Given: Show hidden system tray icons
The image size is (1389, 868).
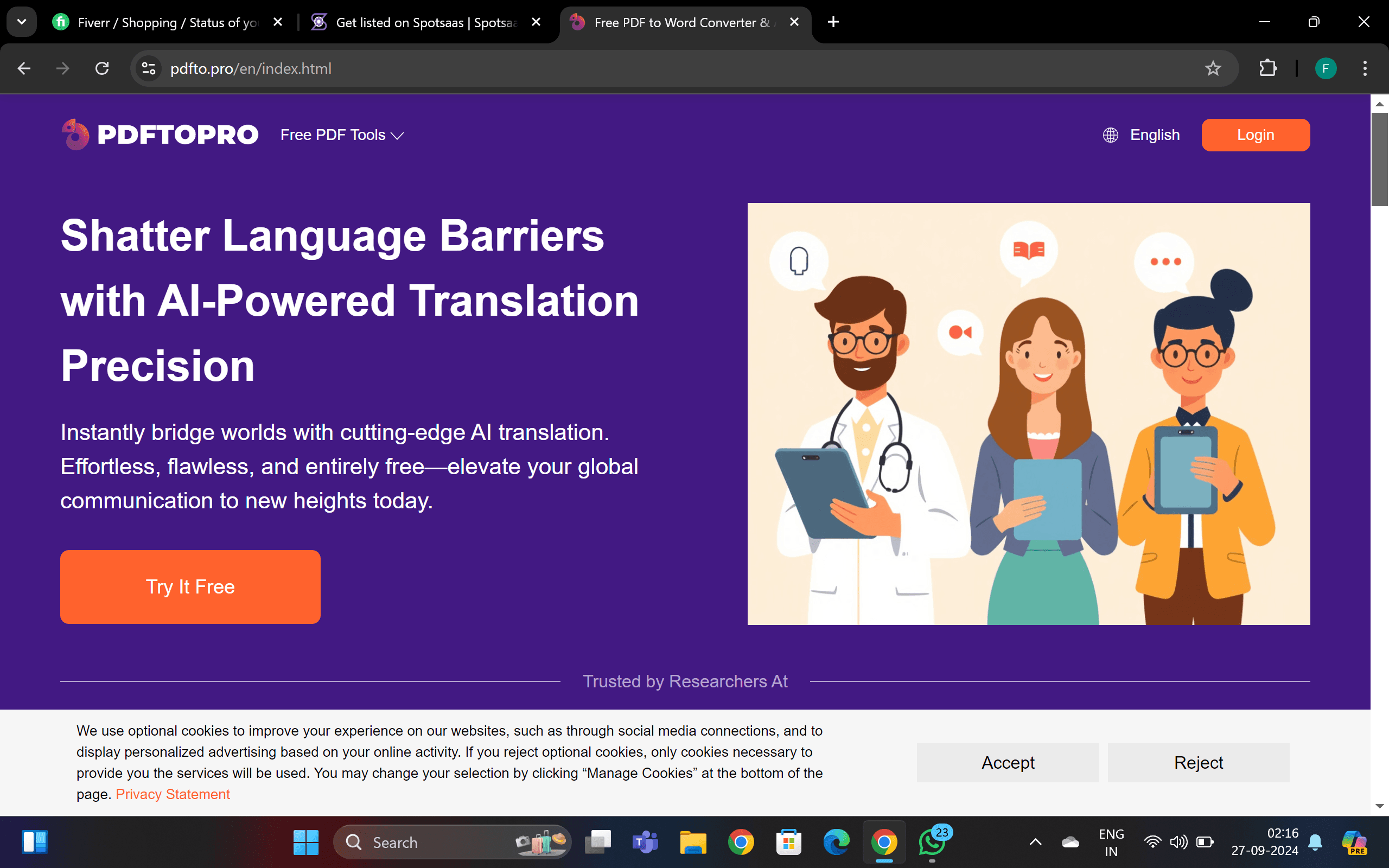Looking at the screenshot, I should 1035,842.
